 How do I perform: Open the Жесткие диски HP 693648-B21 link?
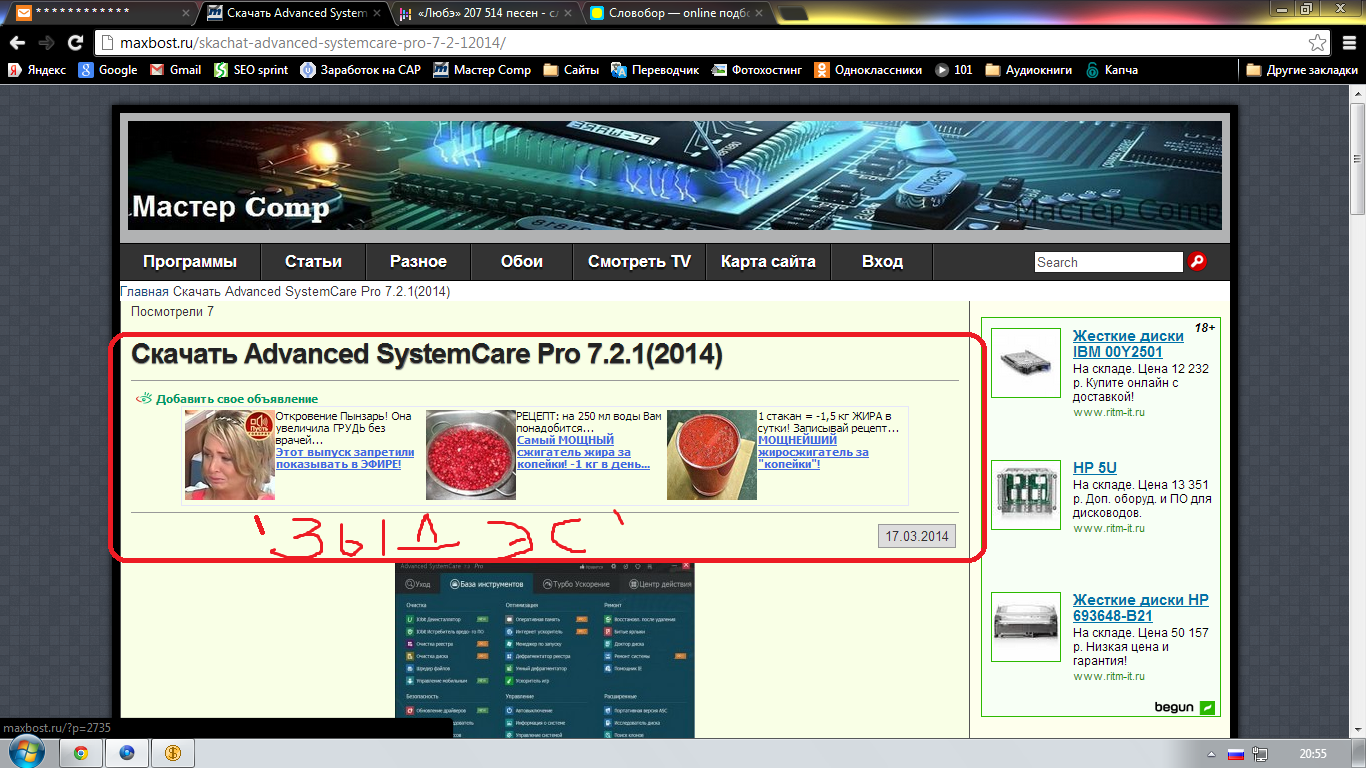click(1141, 608)
